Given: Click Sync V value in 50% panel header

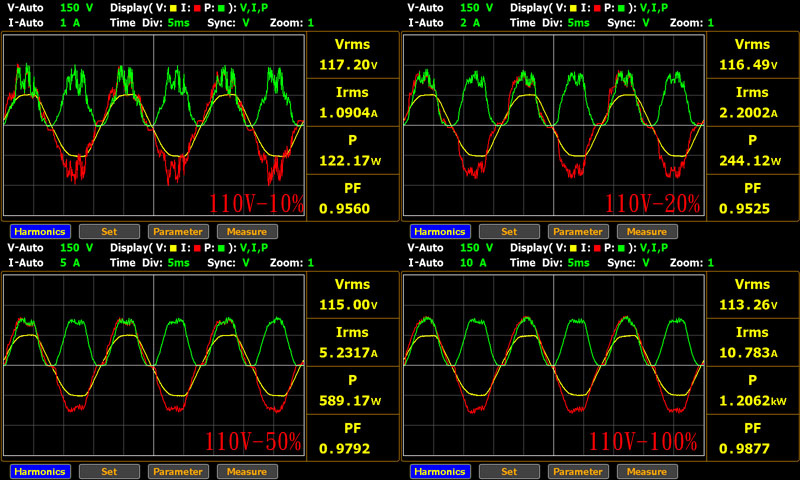Looking at the screenshot, I should pyautogui.click(x=246, y=263).
